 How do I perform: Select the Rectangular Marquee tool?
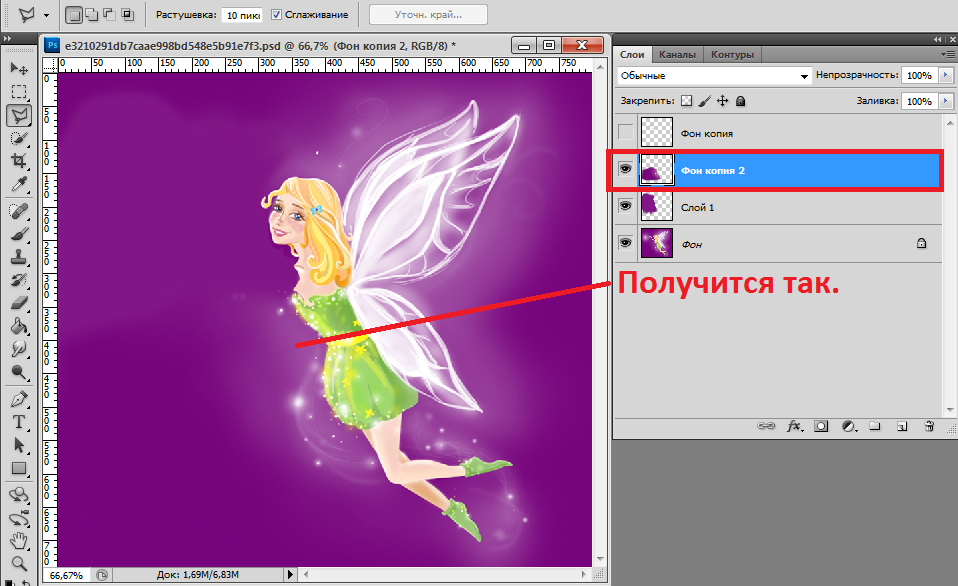coord(18,91)
